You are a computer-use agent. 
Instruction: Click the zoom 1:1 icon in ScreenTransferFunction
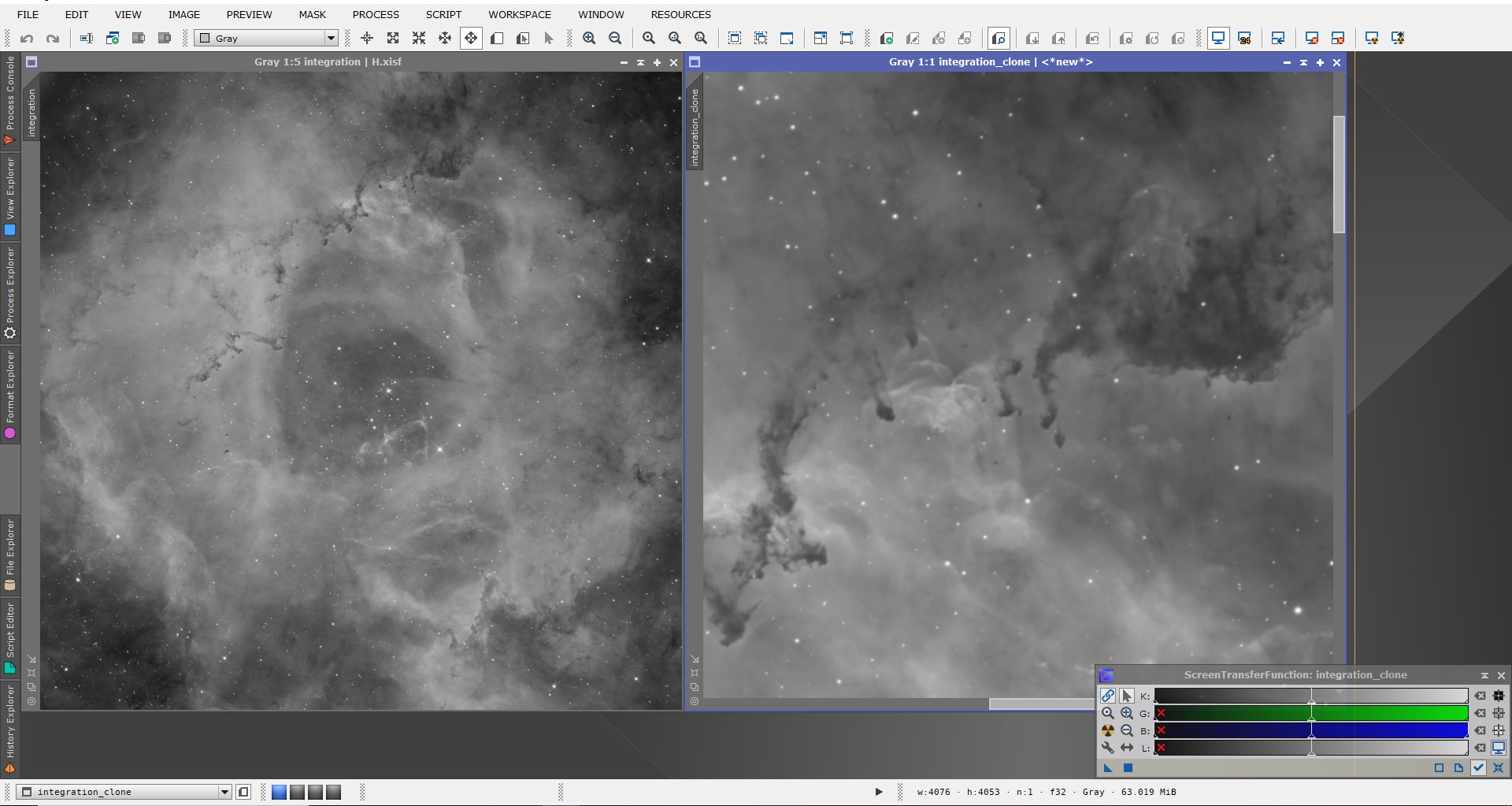click(x=1108, y=713)
